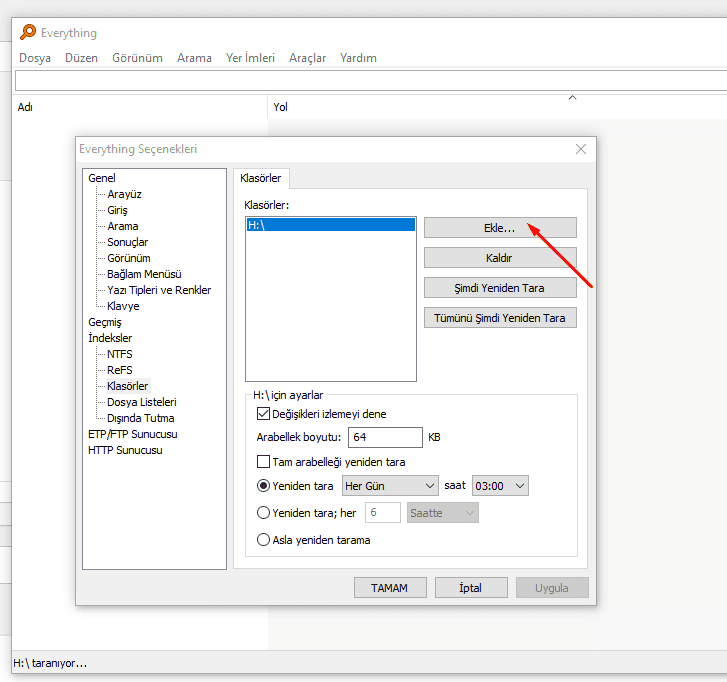Select ETP/FTP Sunucusu in the tree
The image size is (727, 682).
[x=133, y=434]
